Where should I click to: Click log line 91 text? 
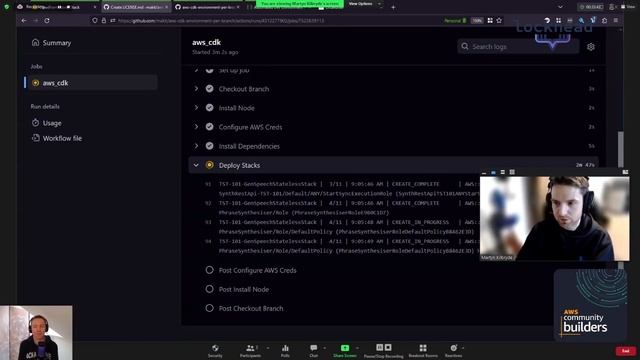pos(349,189)
